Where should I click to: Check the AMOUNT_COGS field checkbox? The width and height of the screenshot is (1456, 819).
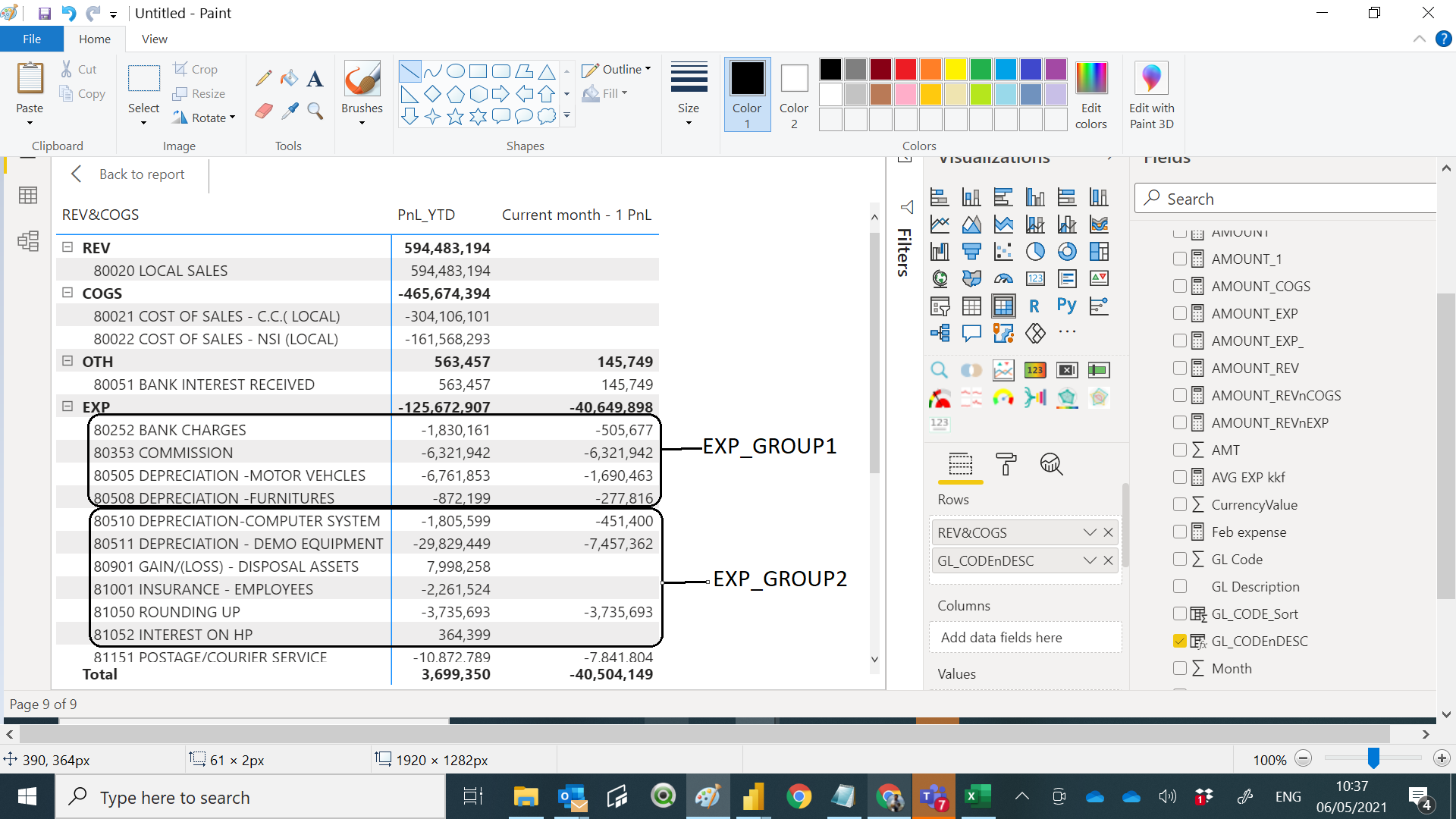[x=1179, y=286]
